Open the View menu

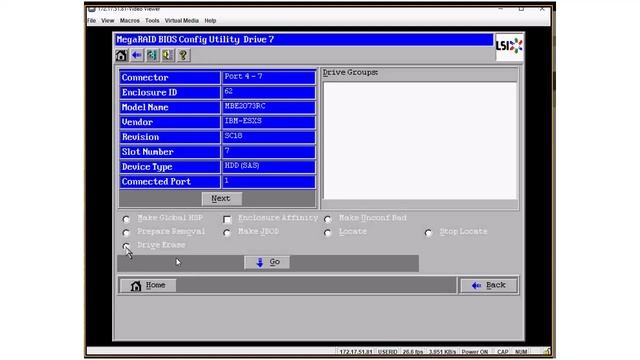point(108,20)
